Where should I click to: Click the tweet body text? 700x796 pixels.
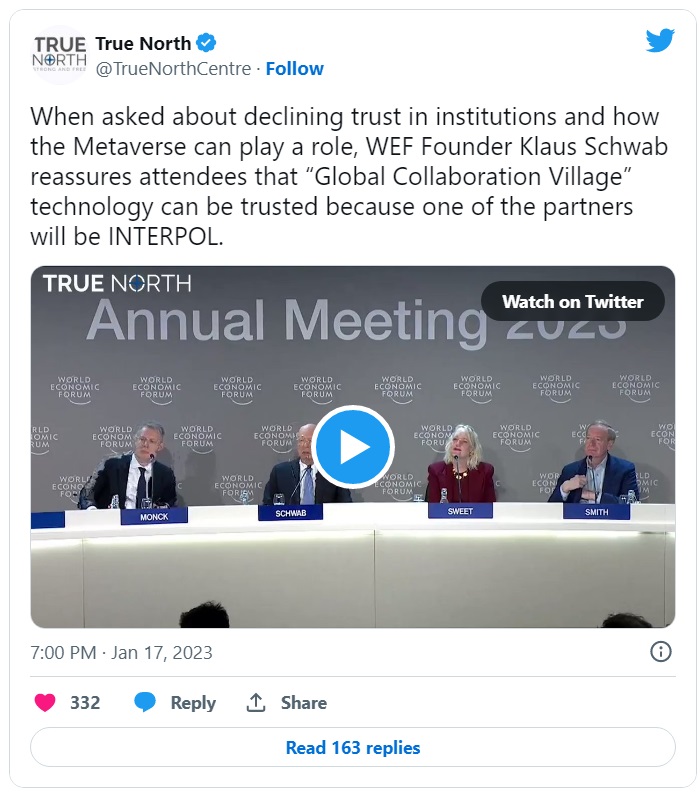349,177
